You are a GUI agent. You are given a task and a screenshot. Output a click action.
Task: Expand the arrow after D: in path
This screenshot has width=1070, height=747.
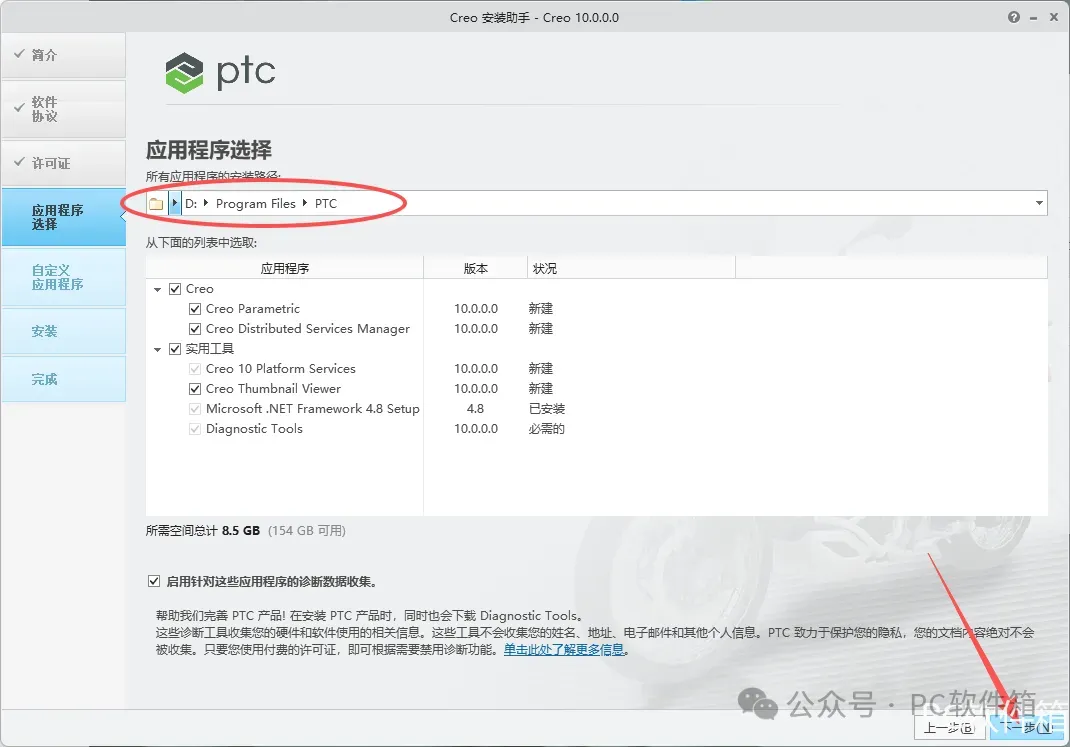[x=205, y=203]
